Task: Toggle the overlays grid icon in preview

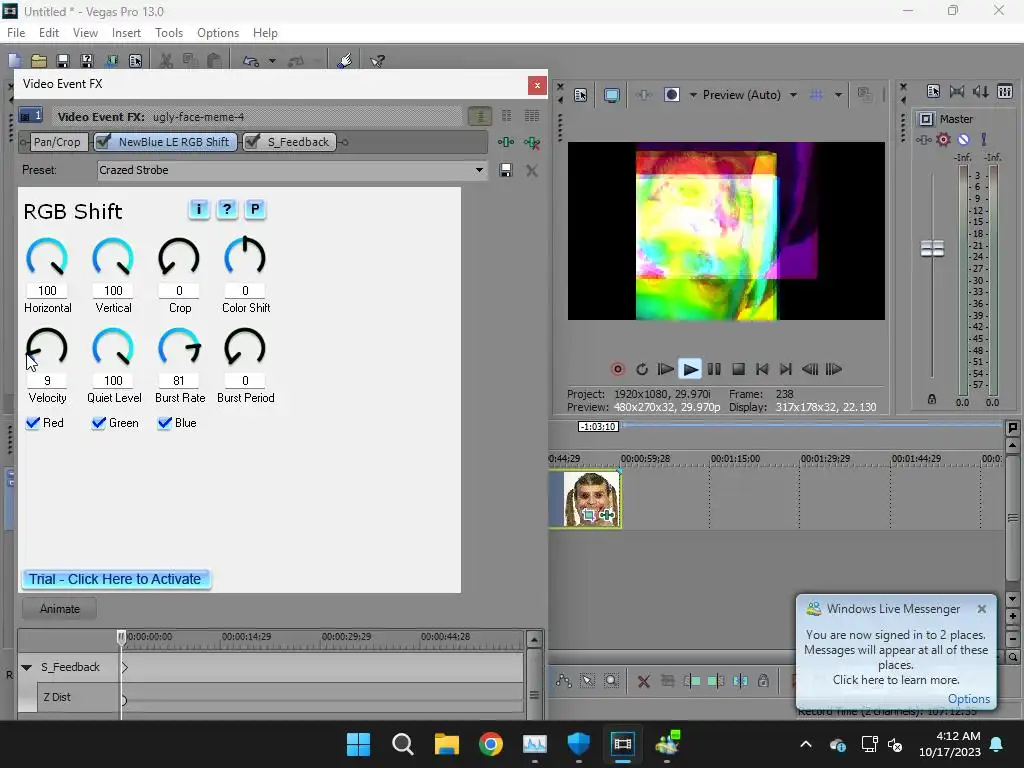Action: click(816, 95)
